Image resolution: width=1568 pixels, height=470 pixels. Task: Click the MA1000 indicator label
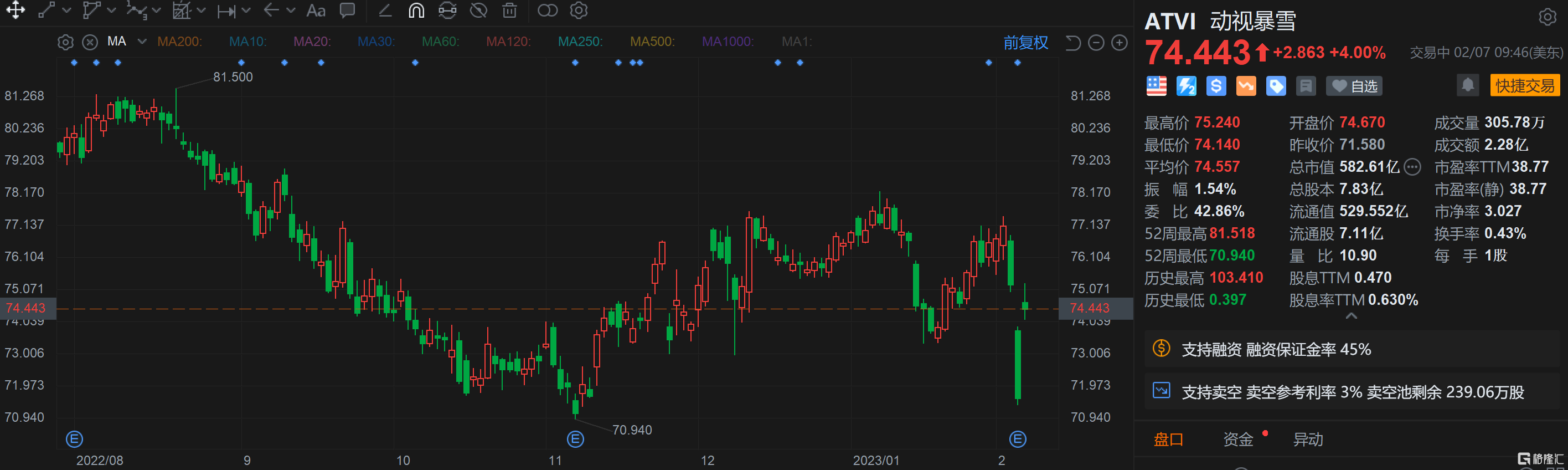coord(728,42)
